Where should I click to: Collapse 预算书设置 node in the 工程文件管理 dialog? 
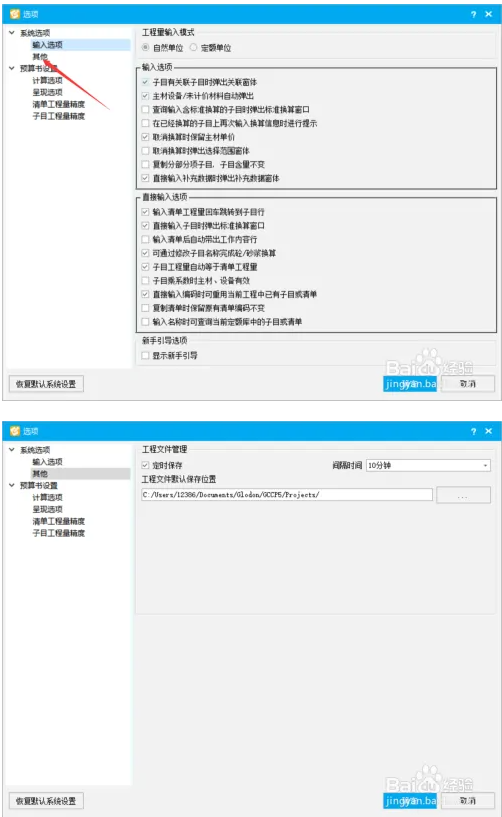tap(12, 485)
